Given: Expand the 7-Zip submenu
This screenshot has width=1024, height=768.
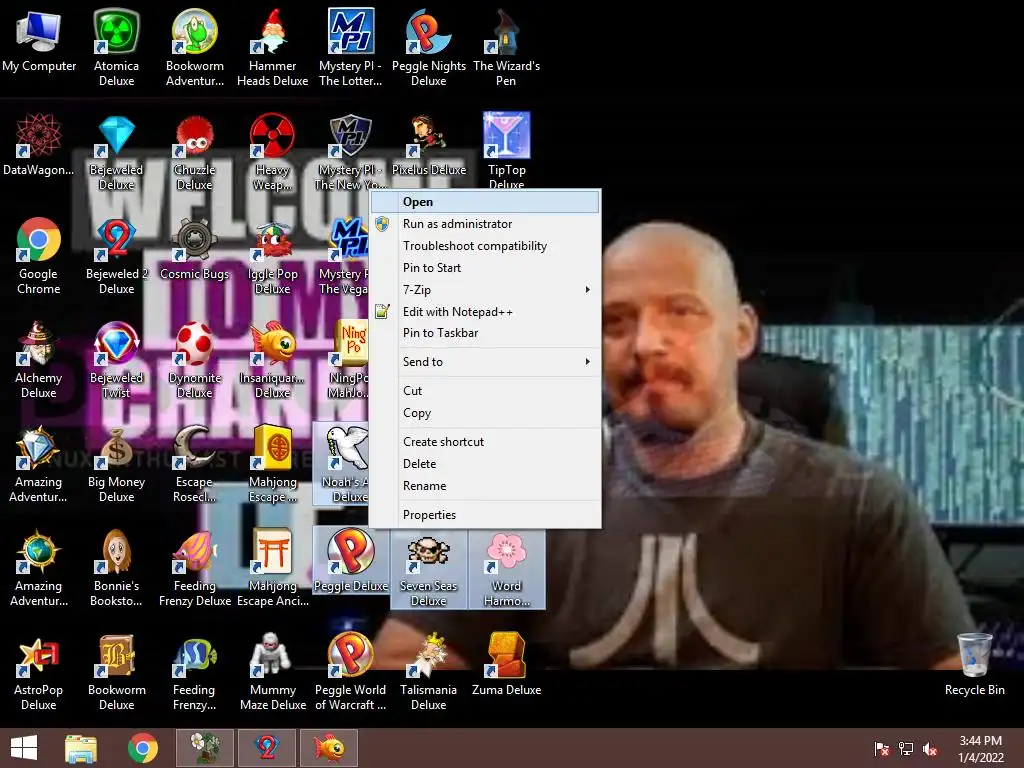Looking at the screenshot, I should coord(485,290).
